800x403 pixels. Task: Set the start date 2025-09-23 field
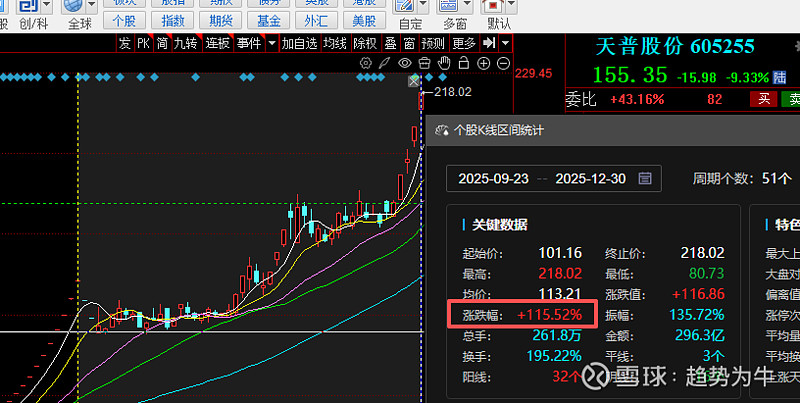coord(493,179)
